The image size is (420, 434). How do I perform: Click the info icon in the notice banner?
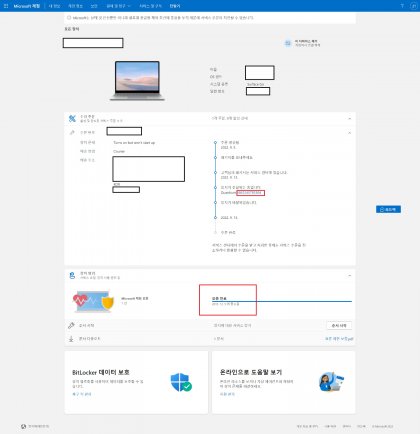pos(69,18)
